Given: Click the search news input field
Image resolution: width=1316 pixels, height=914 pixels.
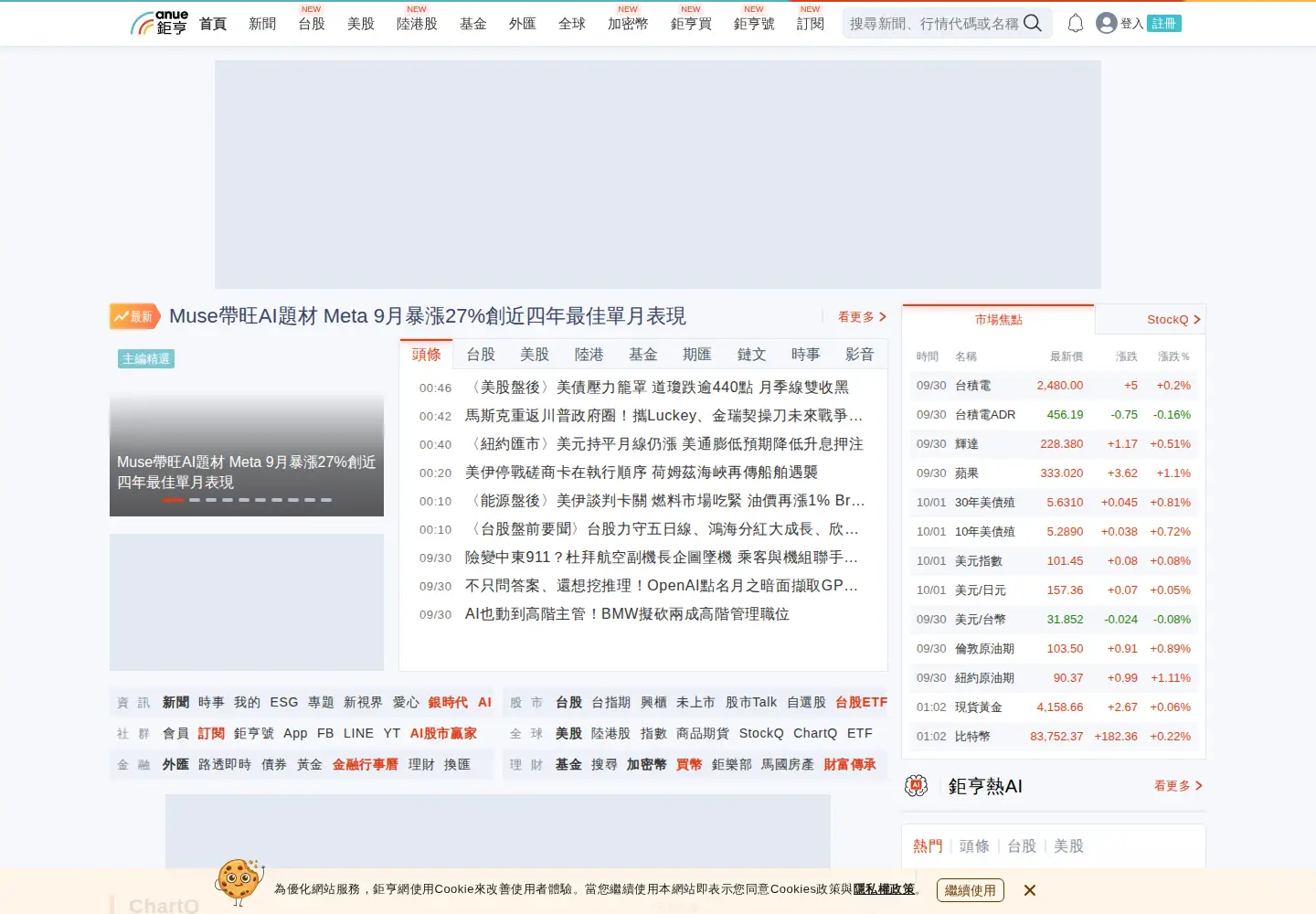Looking at the screenshot, I should (934, 24).
